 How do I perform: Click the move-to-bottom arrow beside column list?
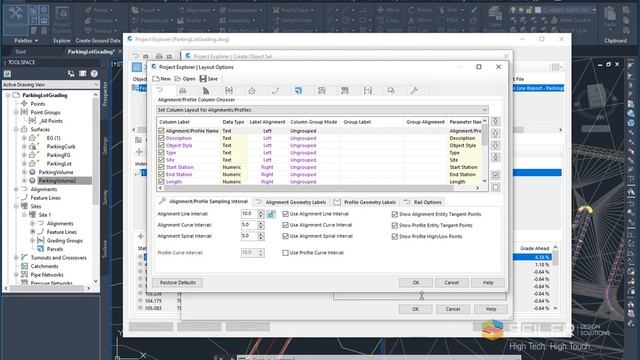point(496,158)
